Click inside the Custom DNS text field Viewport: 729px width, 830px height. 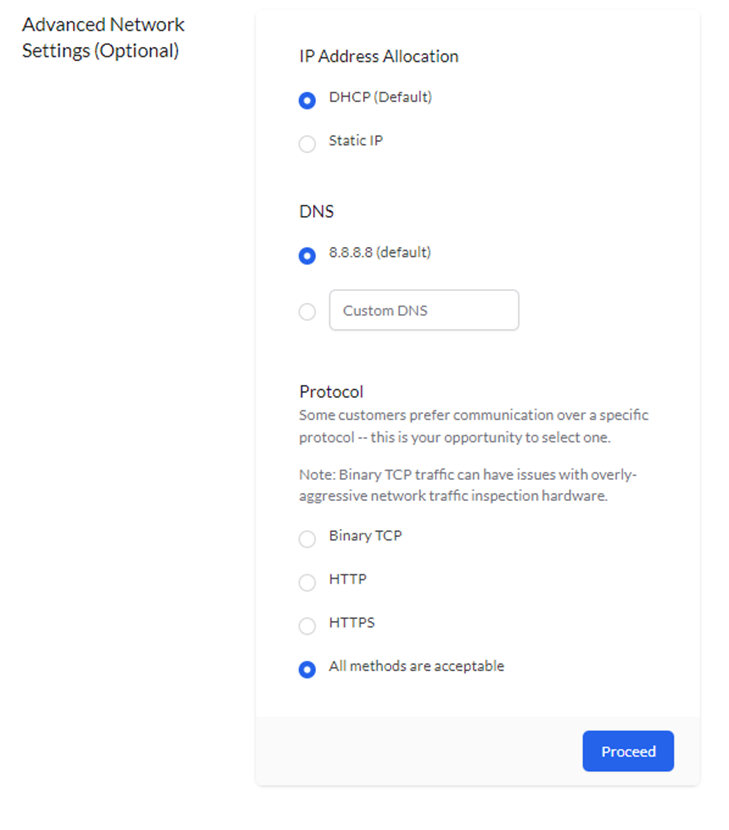[x=423, y=310]
